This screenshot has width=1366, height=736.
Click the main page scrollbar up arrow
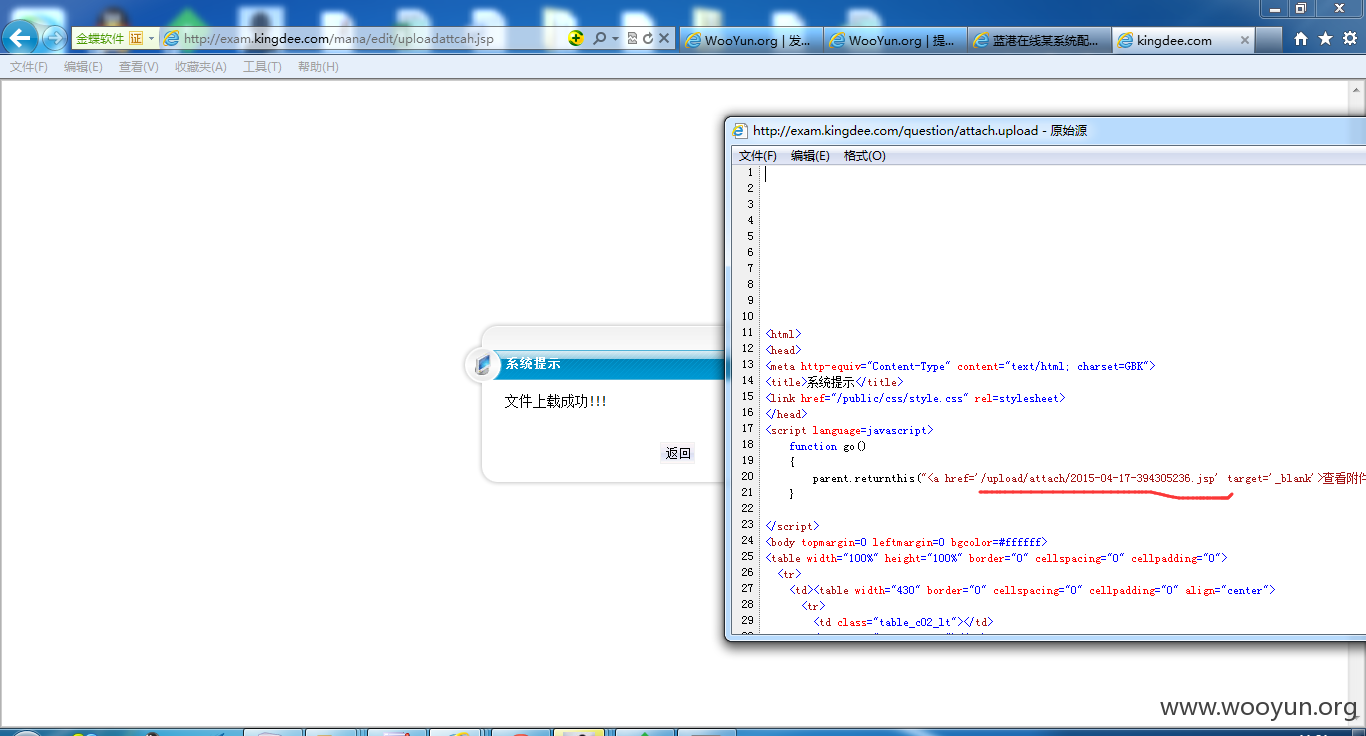coord(1357,89)
